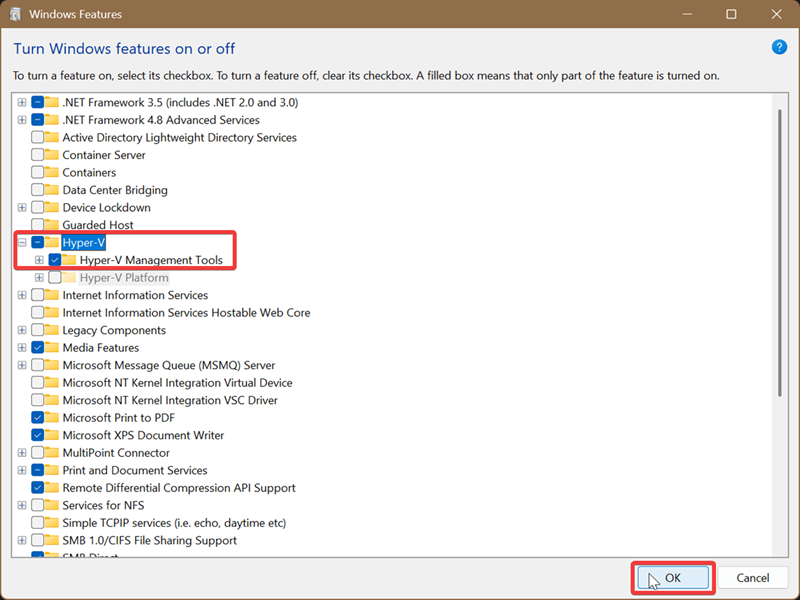Click folder icon beside Internet Information Services Hostable Web Core
This screenshot has height=600, width=800.
[52, 312]
